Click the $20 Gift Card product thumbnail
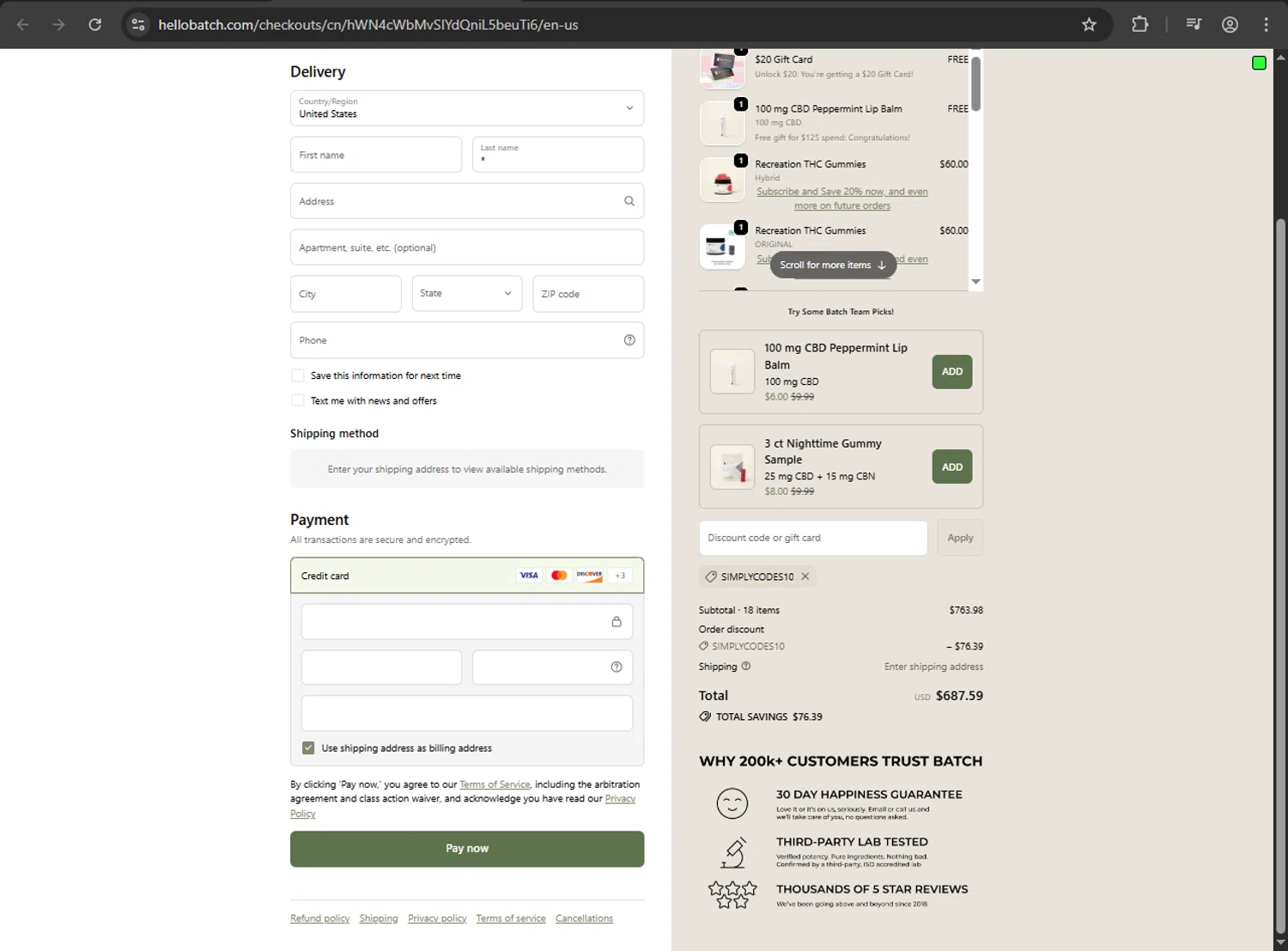The height and width of the screenshot is (951, 1288). pos(722,68)
